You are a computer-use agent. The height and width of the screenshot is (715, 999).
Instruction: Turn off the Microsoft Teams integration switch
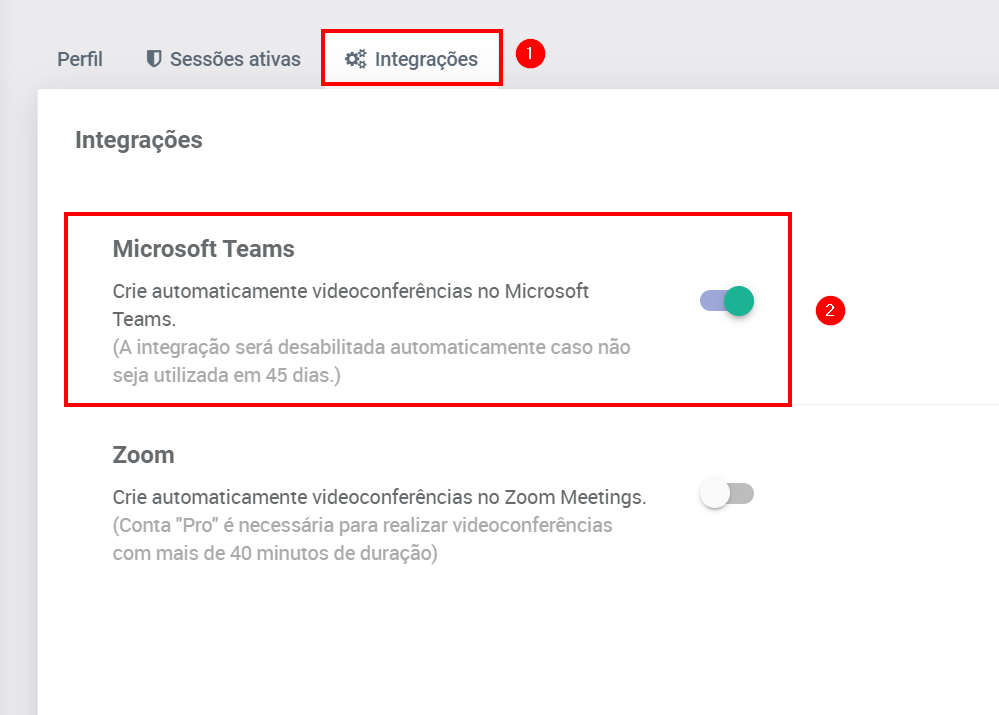click(x=727, y=301)
